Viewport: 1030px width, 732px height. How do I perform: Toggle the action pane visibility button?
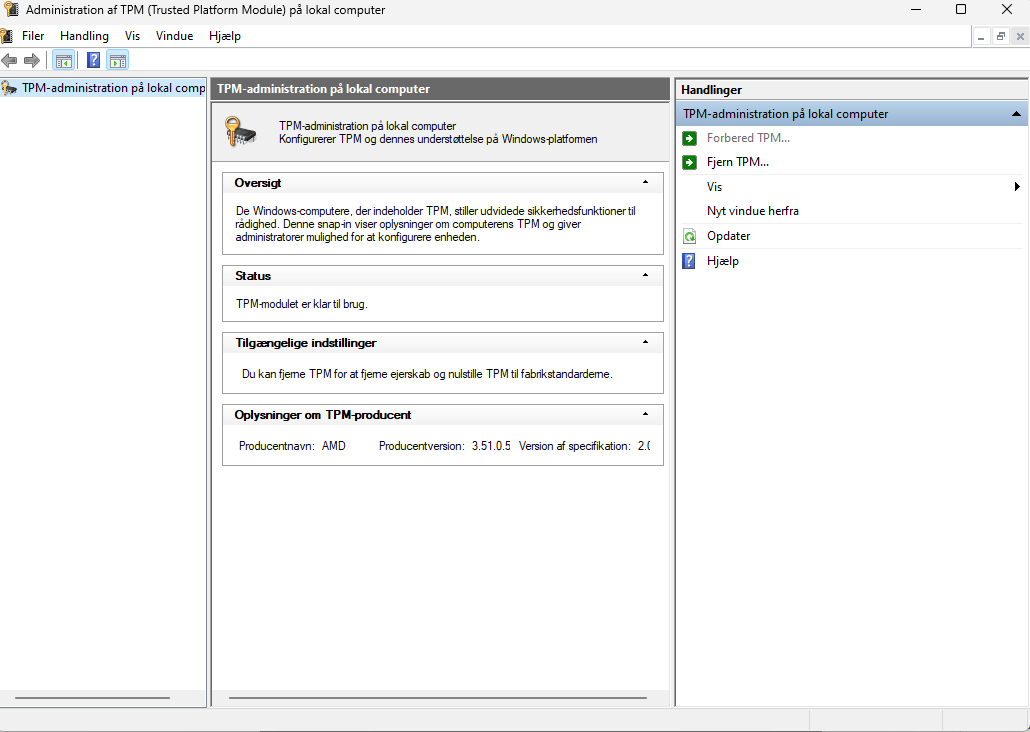(x=117, y=60)
